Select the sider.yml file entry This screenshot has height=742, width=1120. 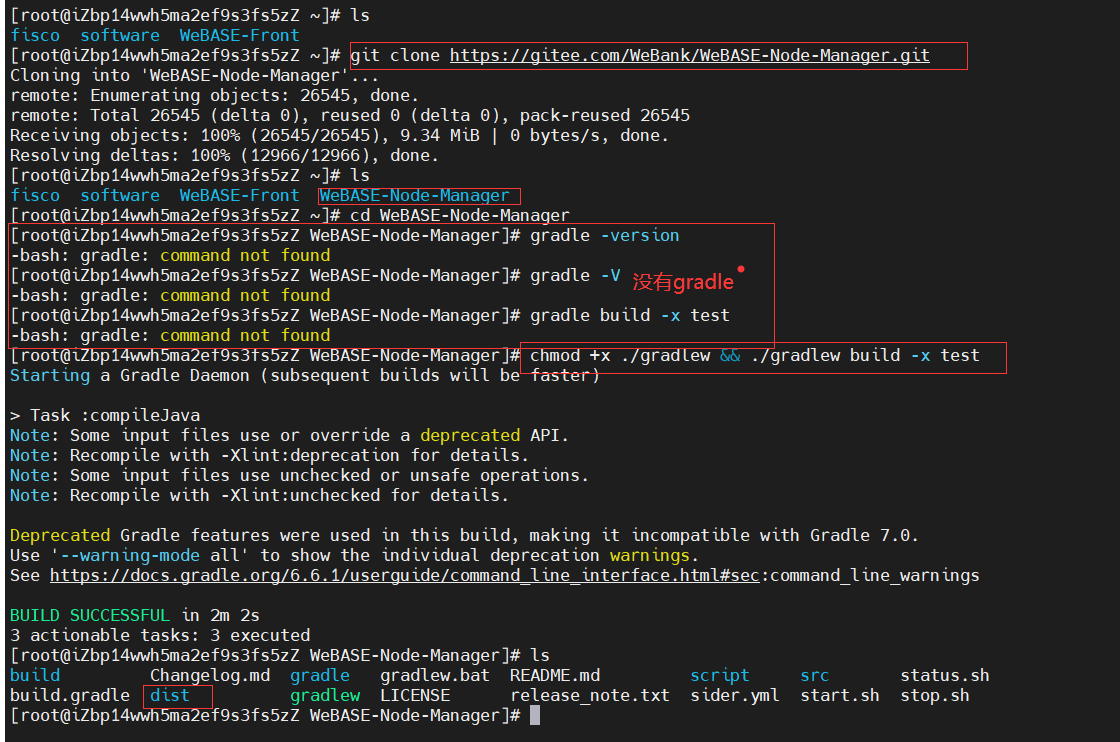pos(735,695)
